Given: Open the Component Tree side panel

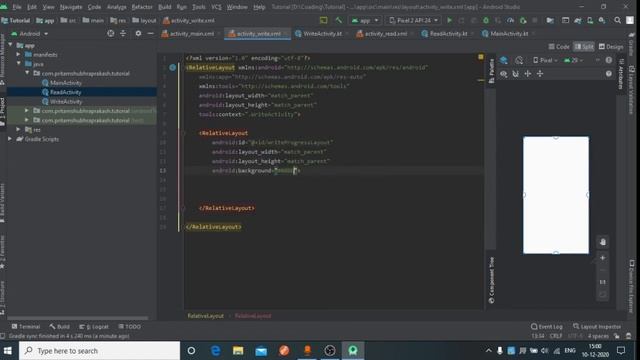Looking at the screenshot, I should coord(491,280).
